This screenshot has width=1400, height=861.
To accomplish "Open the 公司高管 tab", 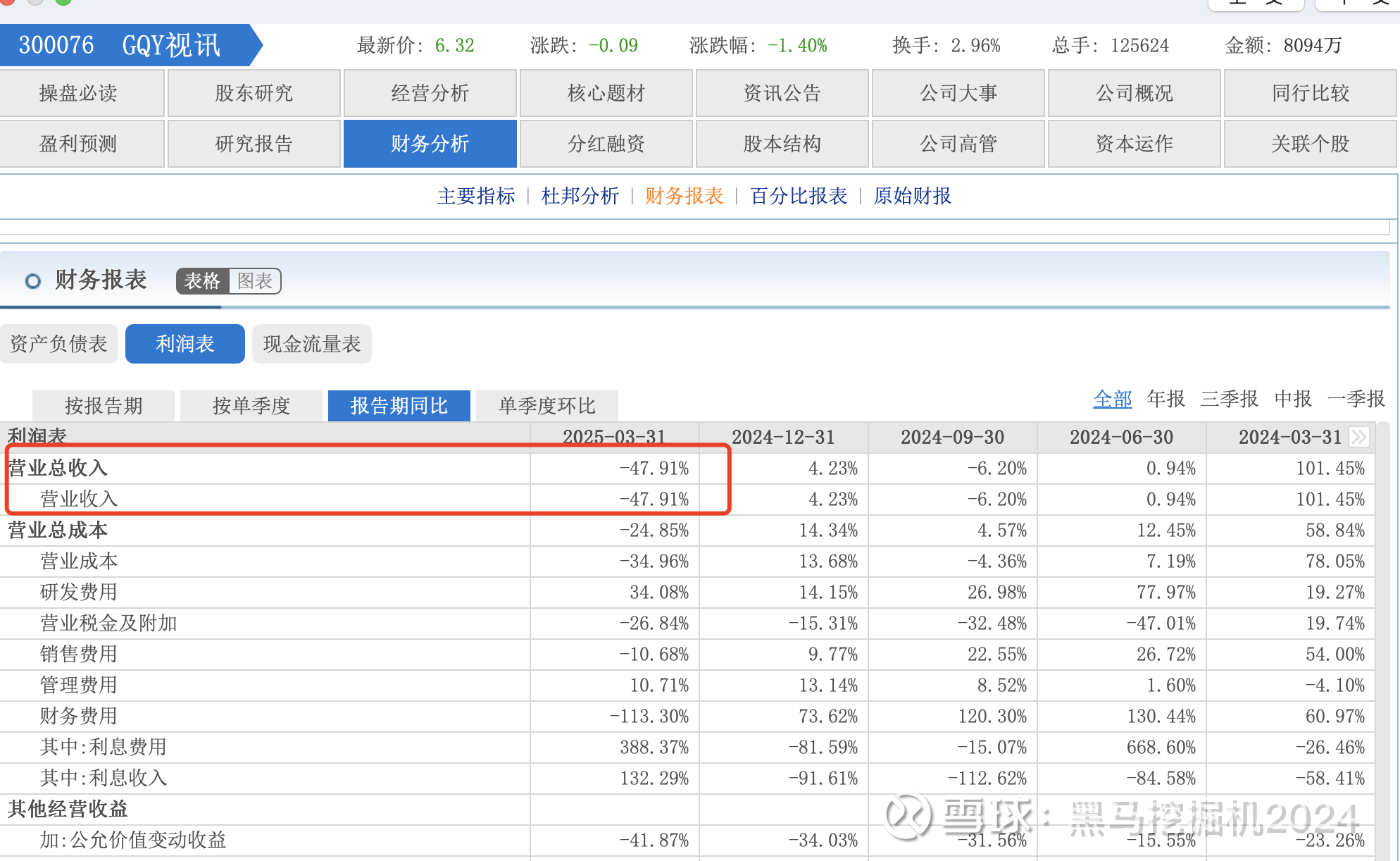I will pyautogui.click(x=958, y=144).
